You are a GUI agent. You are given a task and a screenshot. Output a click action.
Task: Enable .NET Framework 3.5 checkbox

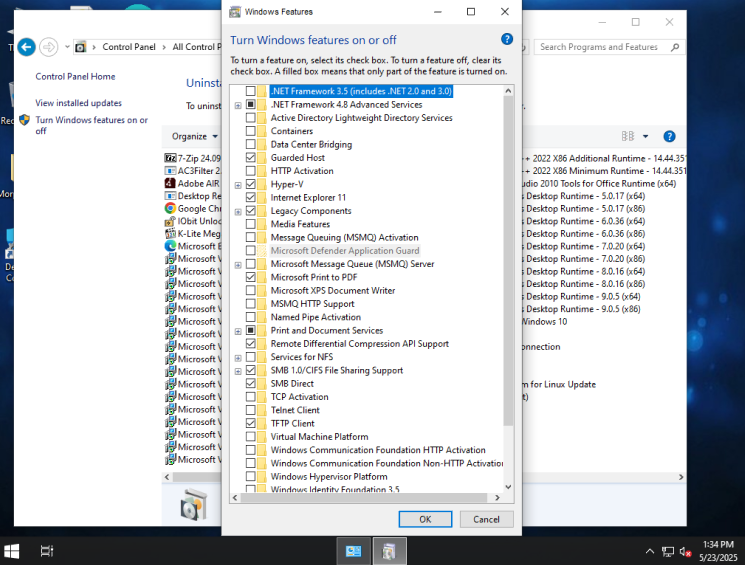point(250,91)
